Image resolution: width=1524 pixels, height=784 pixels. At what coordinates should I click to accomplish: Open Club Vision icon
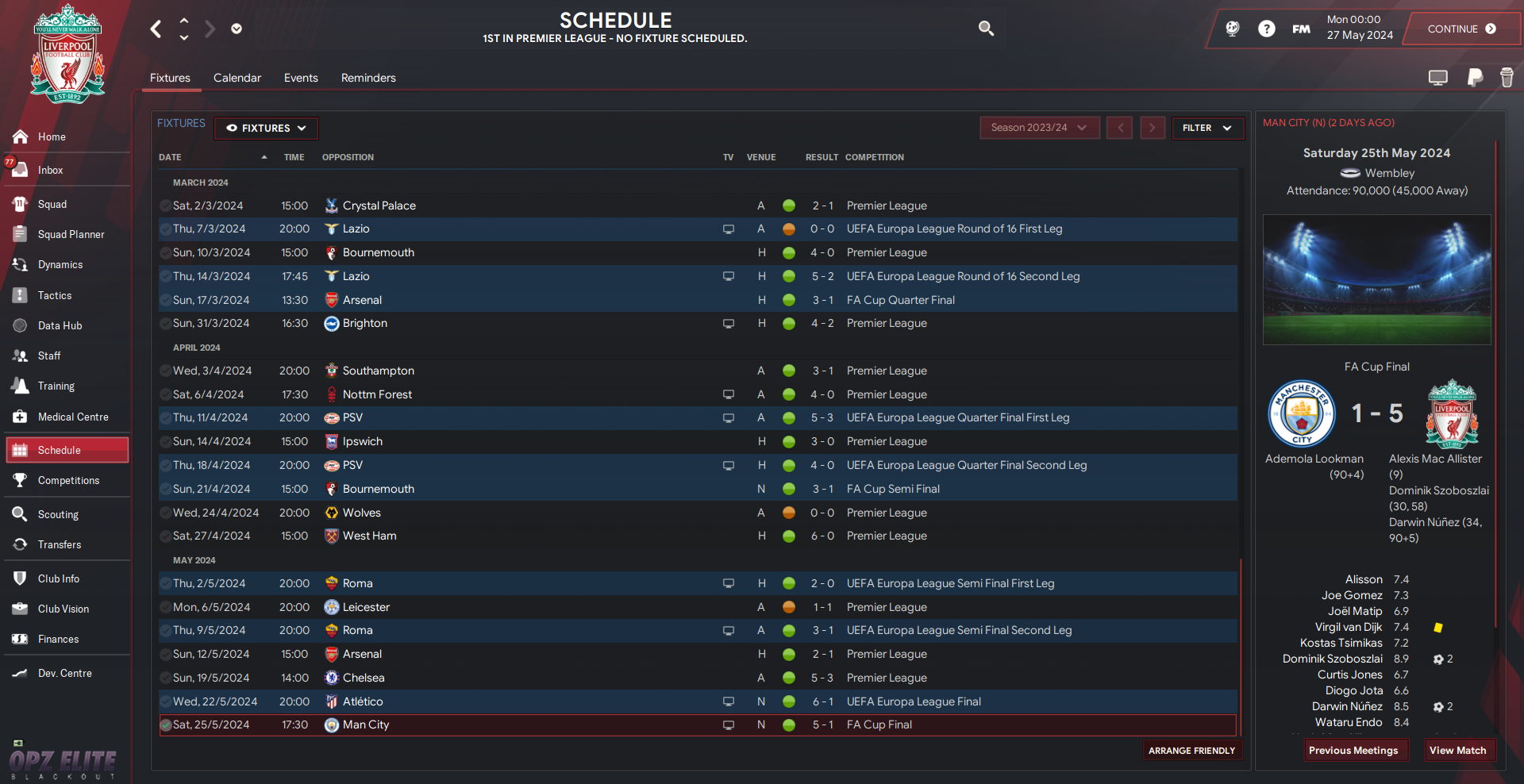[21, 609]
